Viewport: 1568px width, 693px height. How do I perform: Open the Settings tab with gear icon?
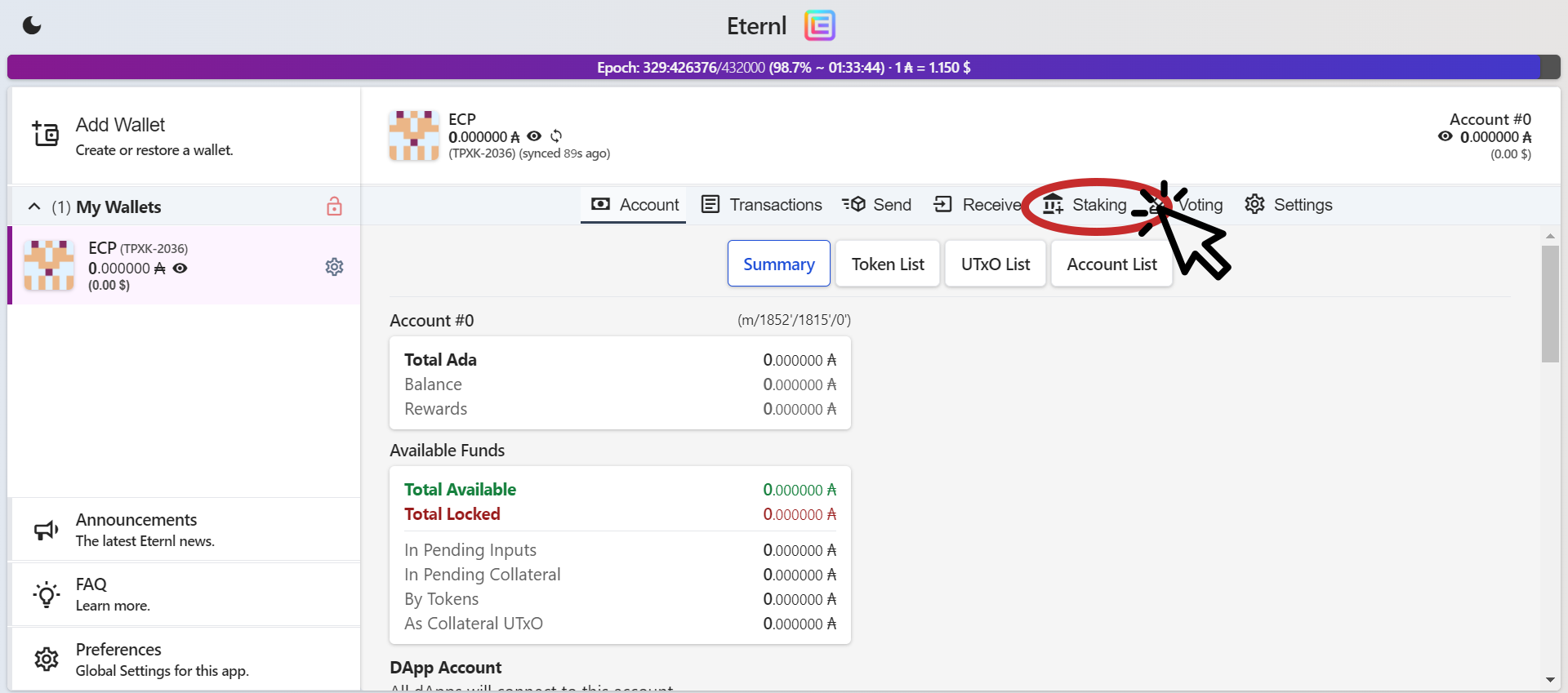point(1289,205)
